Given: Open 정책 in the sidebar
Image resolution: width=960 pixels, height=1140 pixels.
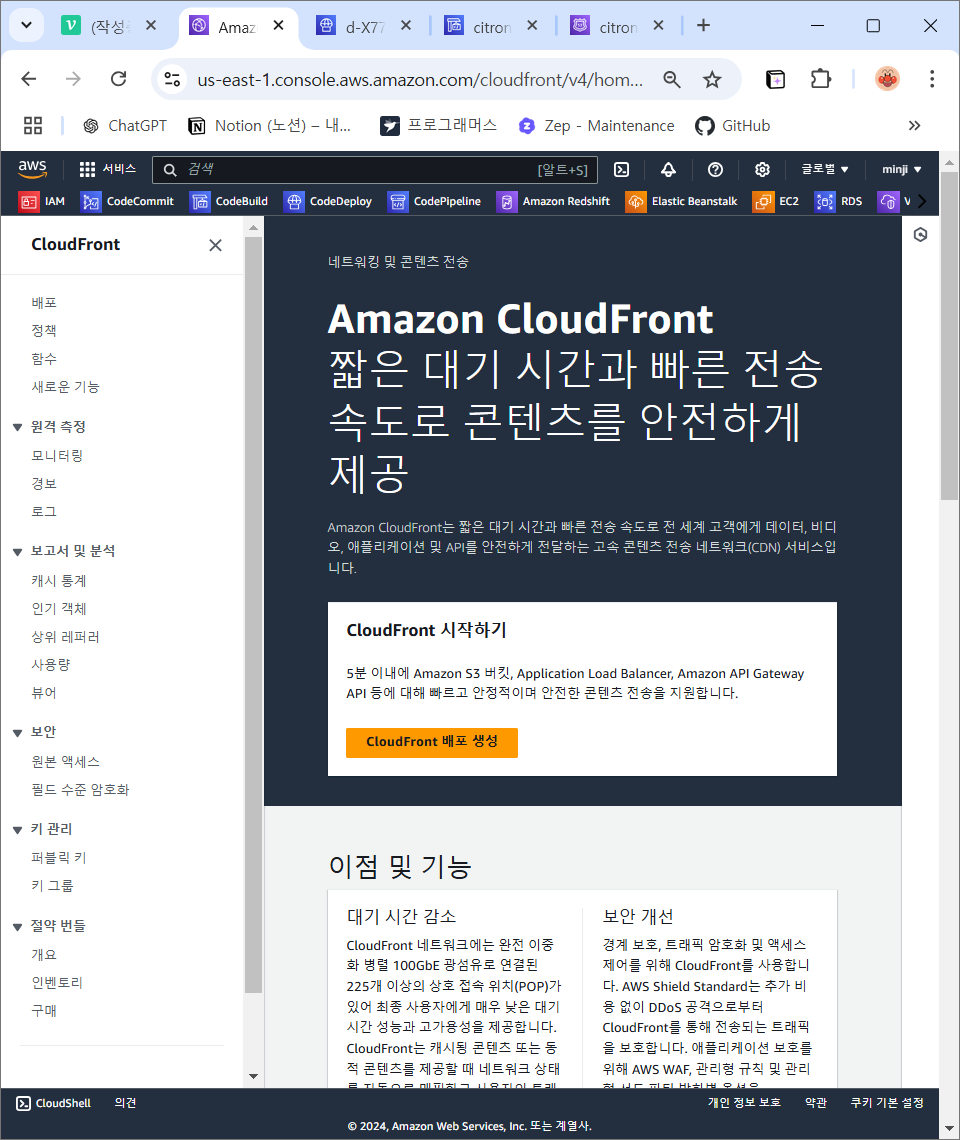Looking at the screenshot, I should (44, 331).
